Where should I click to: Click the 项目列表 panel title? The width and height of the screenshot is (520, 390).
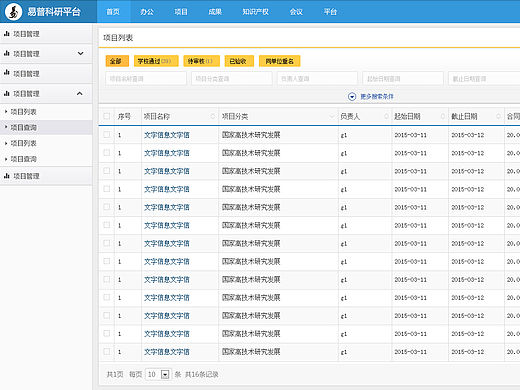(118, 38)
